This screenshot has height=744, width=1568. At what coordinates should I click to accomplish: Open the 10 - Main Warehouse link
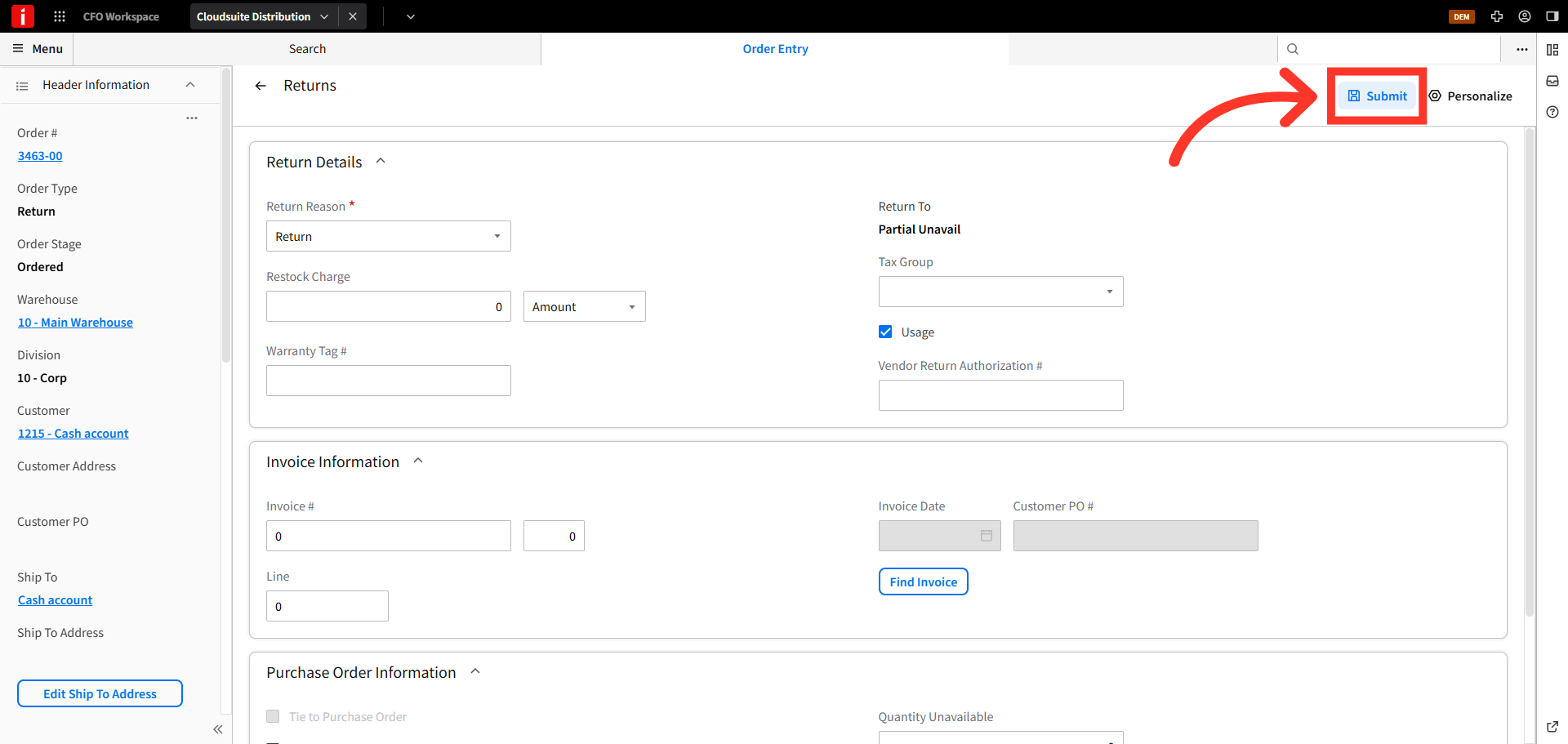[x=75, y=323]
